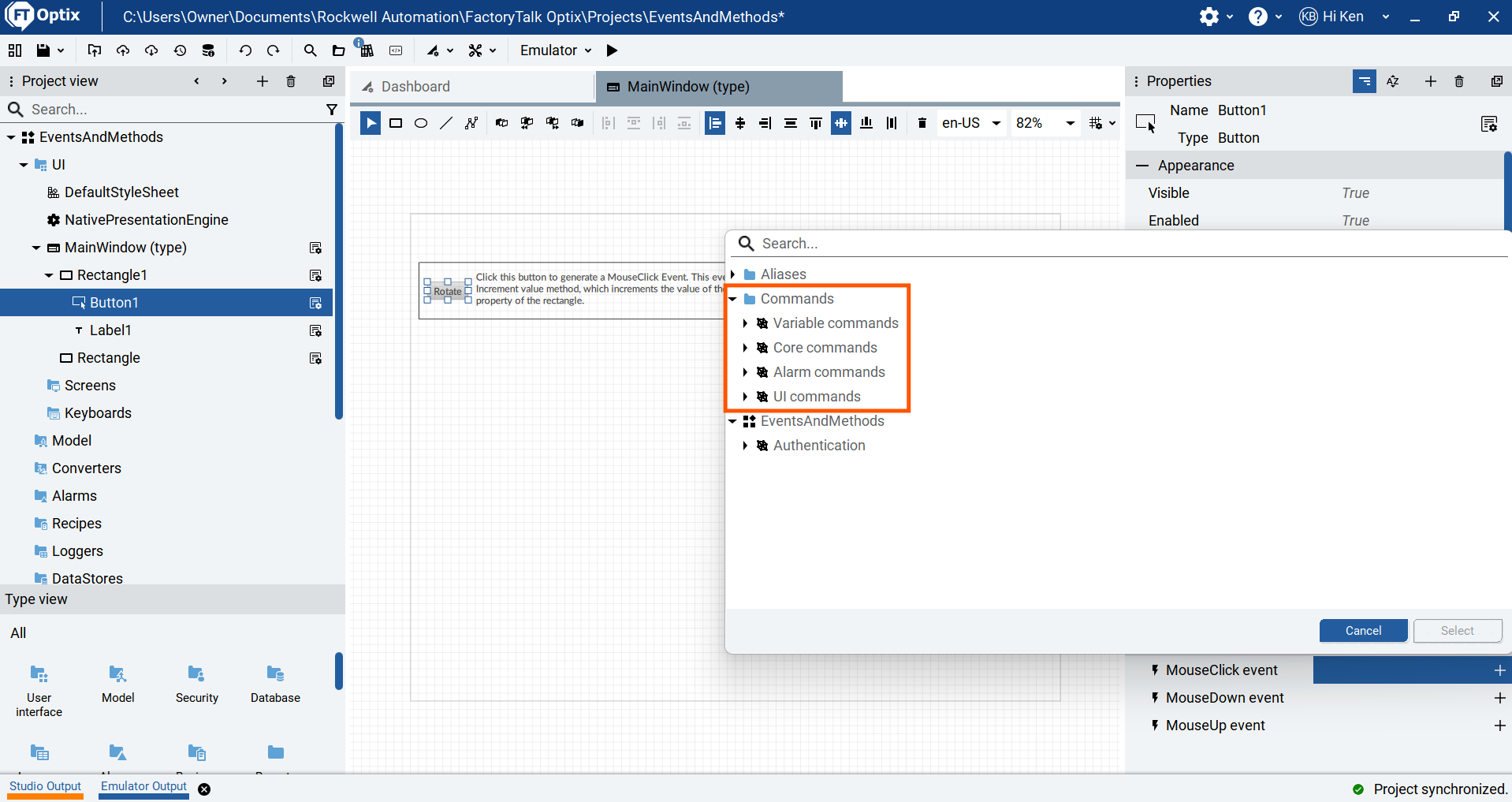Open the search magnifier in the main toolbar
The height and width of the screenshot is (802, 1512).
tap(310, 50)
